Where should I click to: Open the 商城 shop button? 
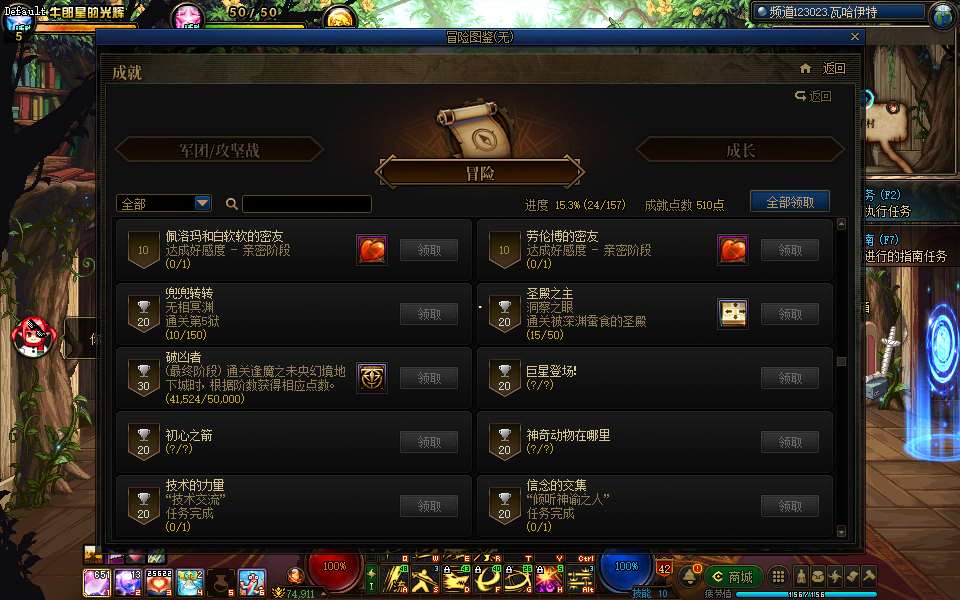point(733,577)
